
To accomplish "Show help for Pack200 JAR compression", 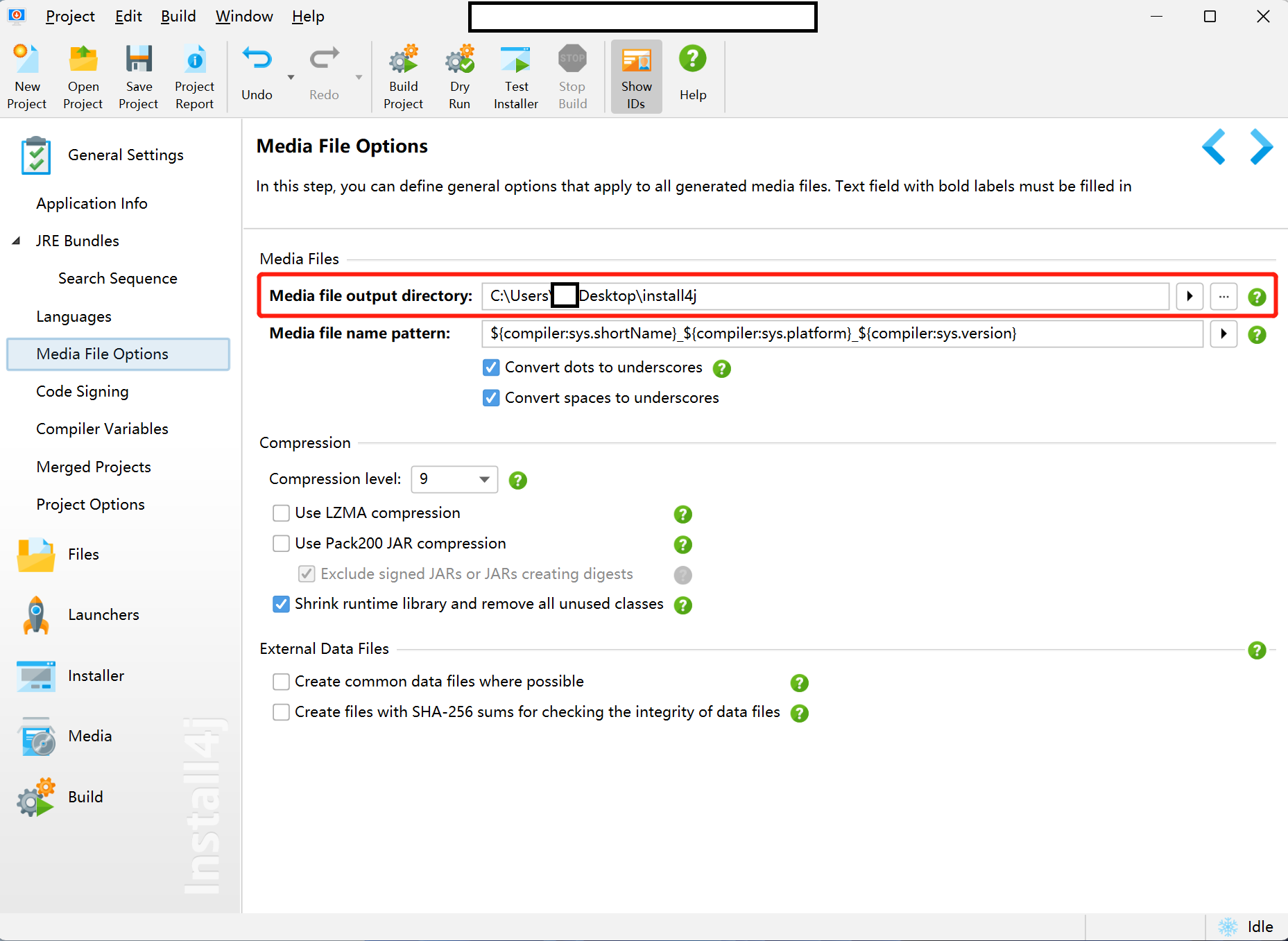I will [x=683, y=544].
